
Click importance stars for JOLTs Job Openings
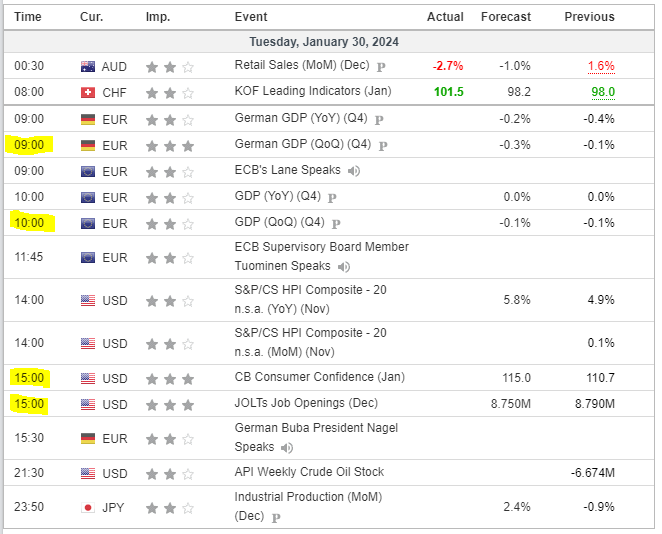(x=169, y=405)
